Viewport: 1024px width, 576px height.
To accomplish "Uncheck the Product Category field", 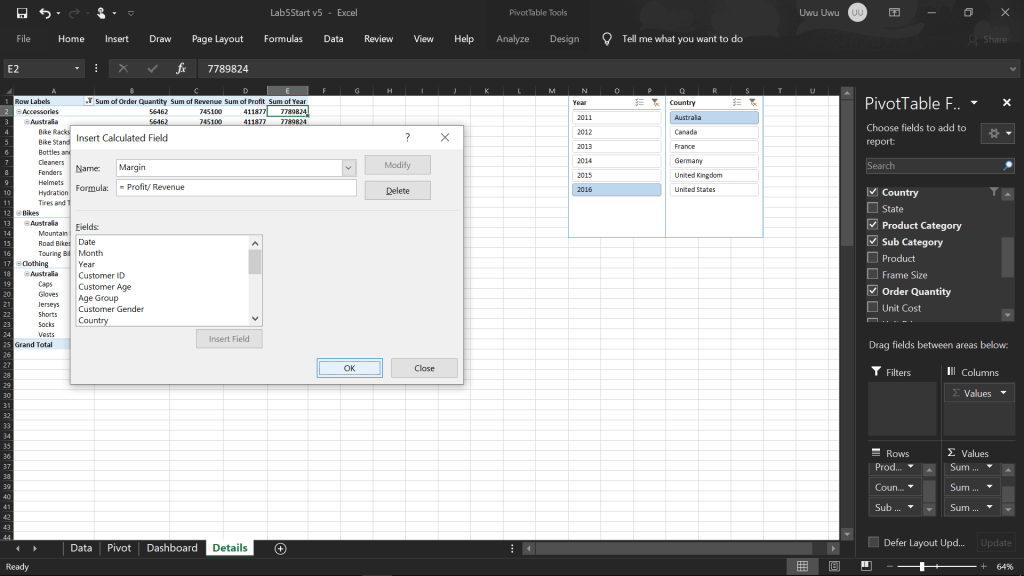I will click(873, 226).
